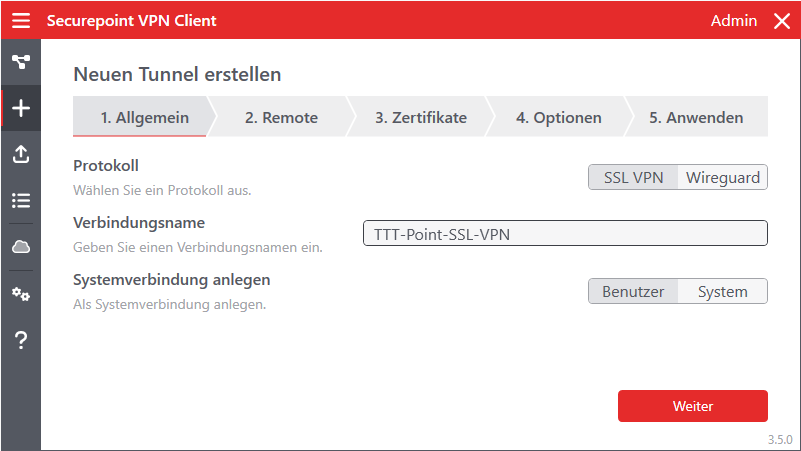Open the hamburger menu
This screenshot has width=801, height=451.
click(21, 21)
